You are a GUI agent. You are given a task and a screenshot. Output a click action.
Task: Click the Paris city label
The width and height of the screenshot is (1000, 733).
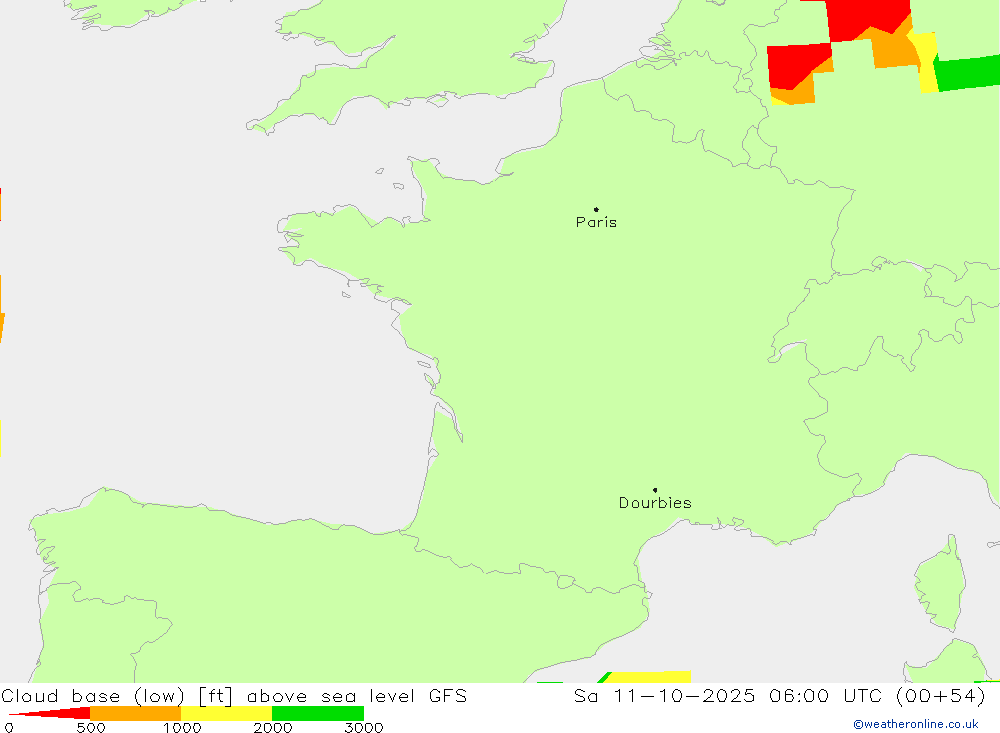pos(596,222)
